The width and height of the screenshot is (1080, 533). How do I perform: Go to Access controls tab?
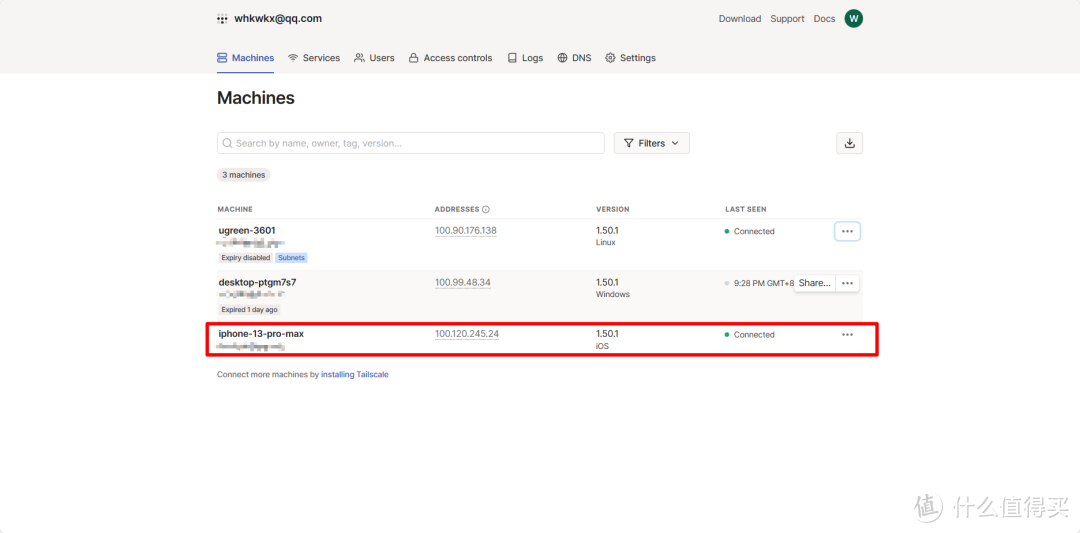[450, 58]
